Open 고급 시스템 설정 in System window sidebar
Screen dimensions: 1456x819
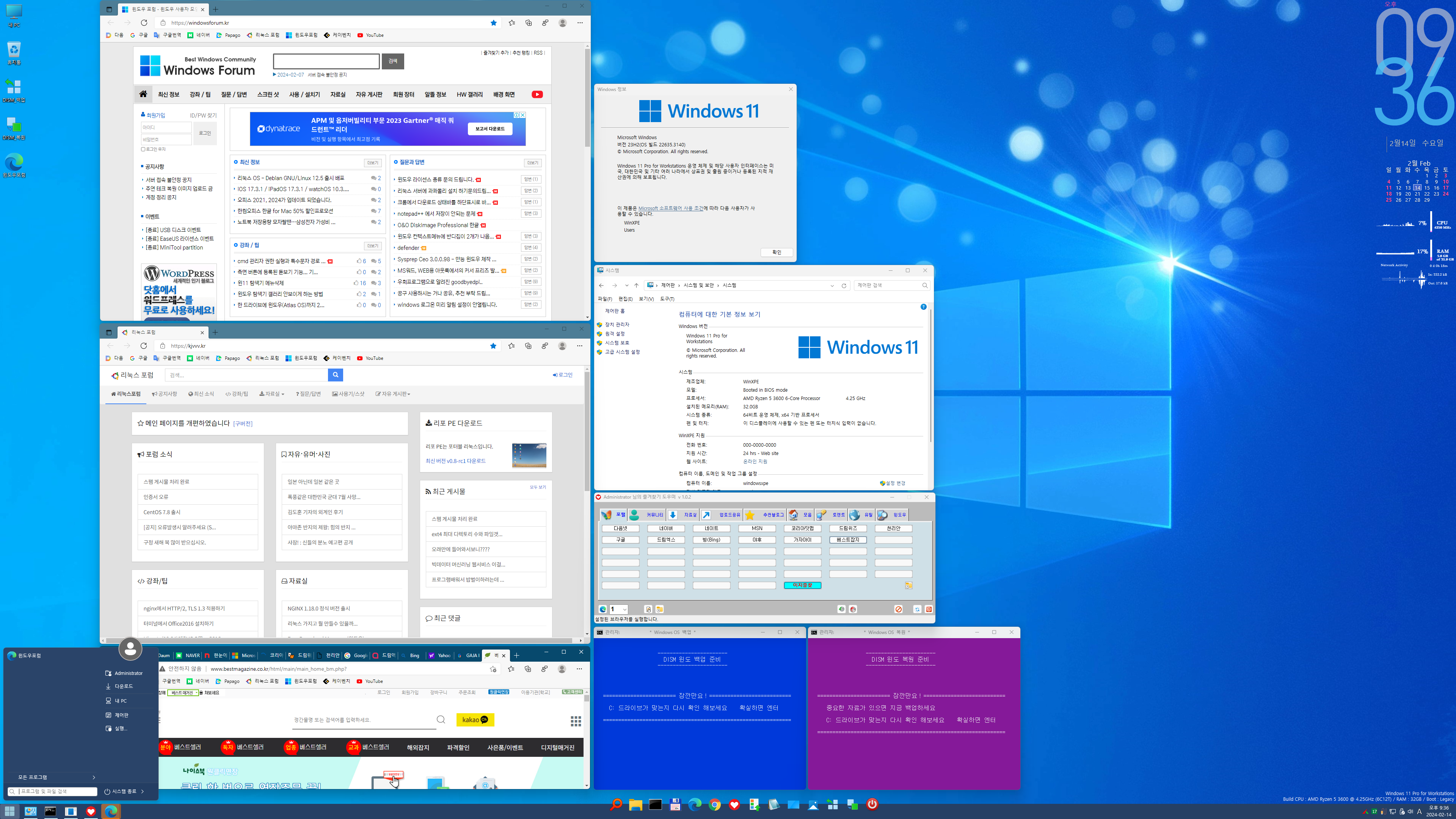622,352
